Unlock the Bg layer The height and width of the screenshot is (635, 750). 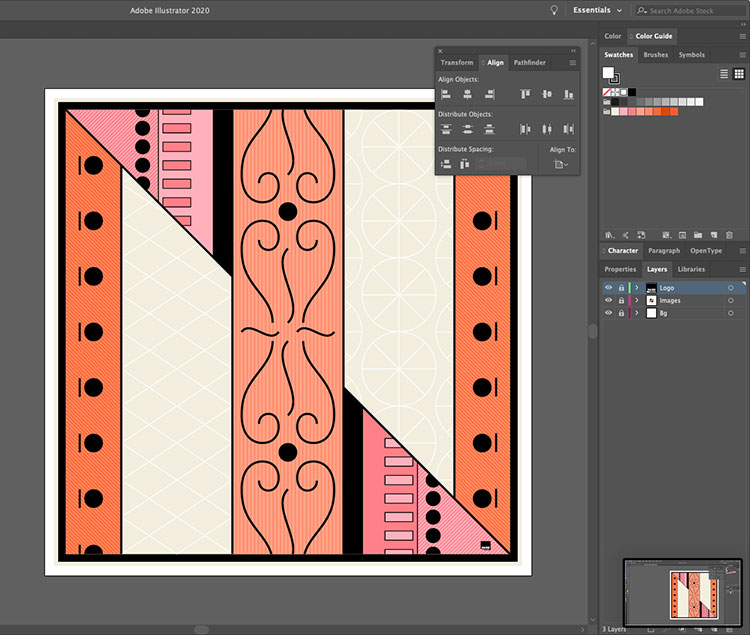click(x=621, y=314)
